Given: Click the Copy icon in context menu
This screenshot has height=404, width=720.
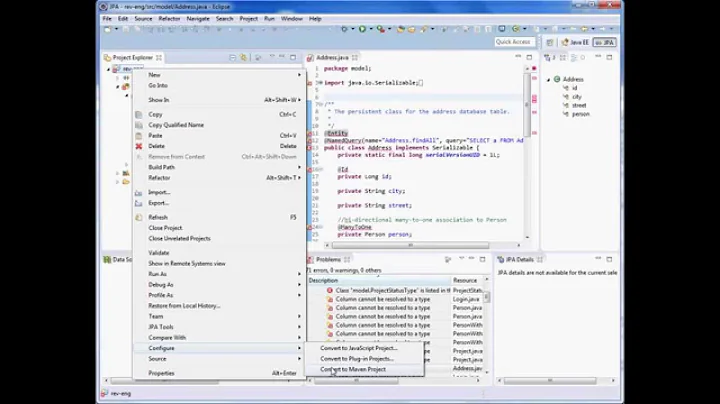Looking at the screenshot, I should click(139, 114).
